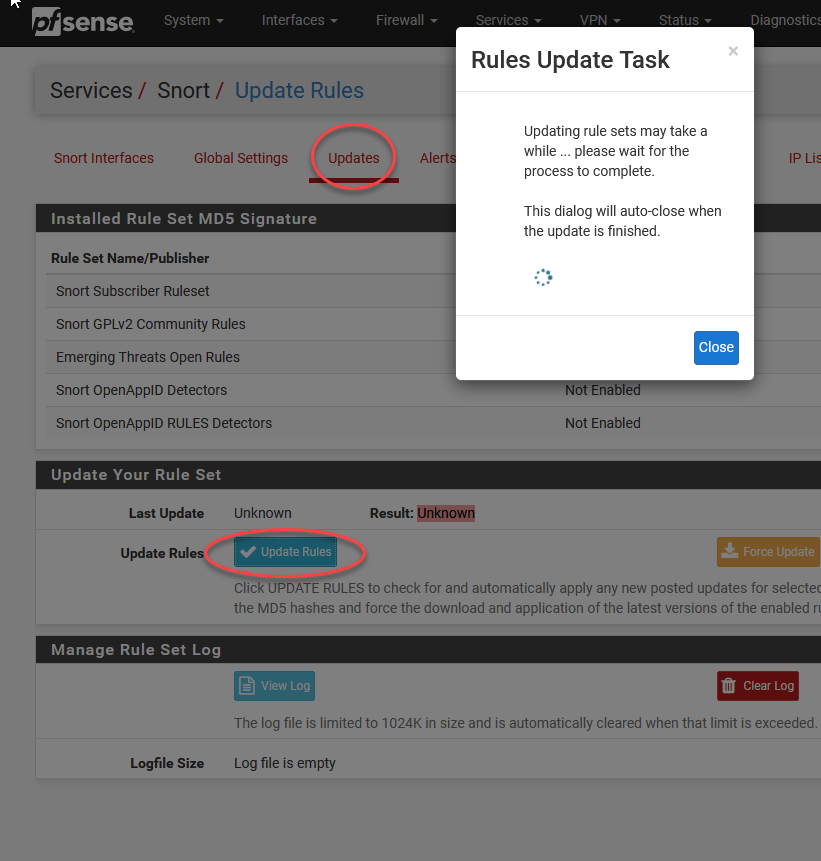Select the Updates tab
Screen dimensions: 821x861
[x=354, y=158]
